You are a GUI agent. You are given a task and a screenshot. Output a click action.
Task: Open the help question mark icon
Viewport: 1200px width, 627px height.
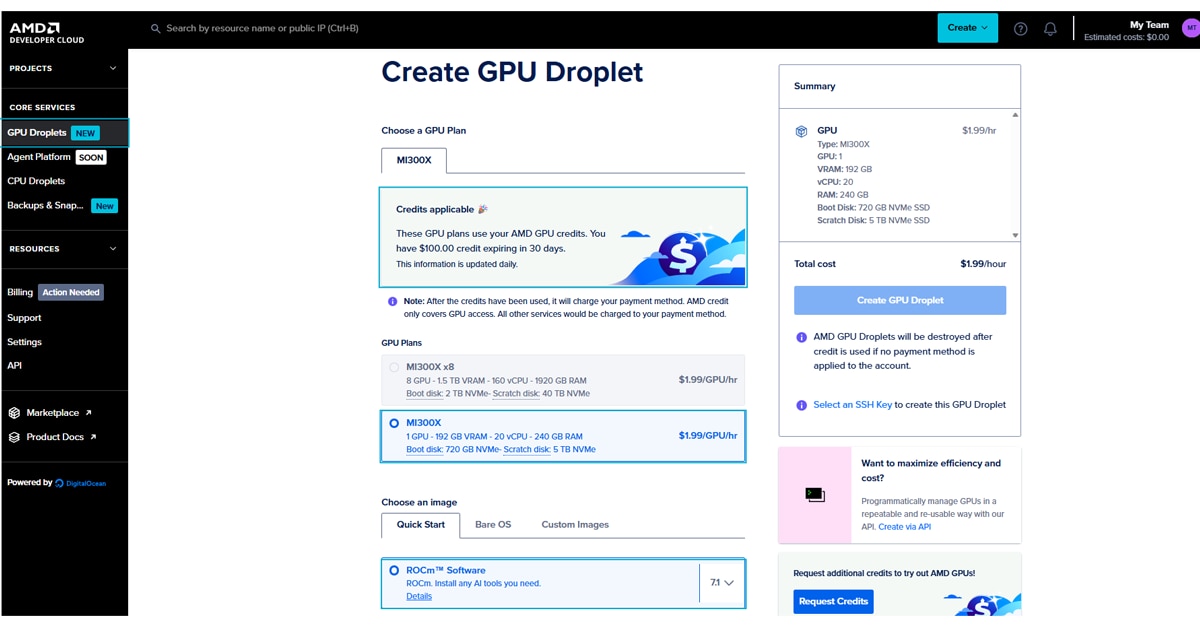tap(1020, 28)
